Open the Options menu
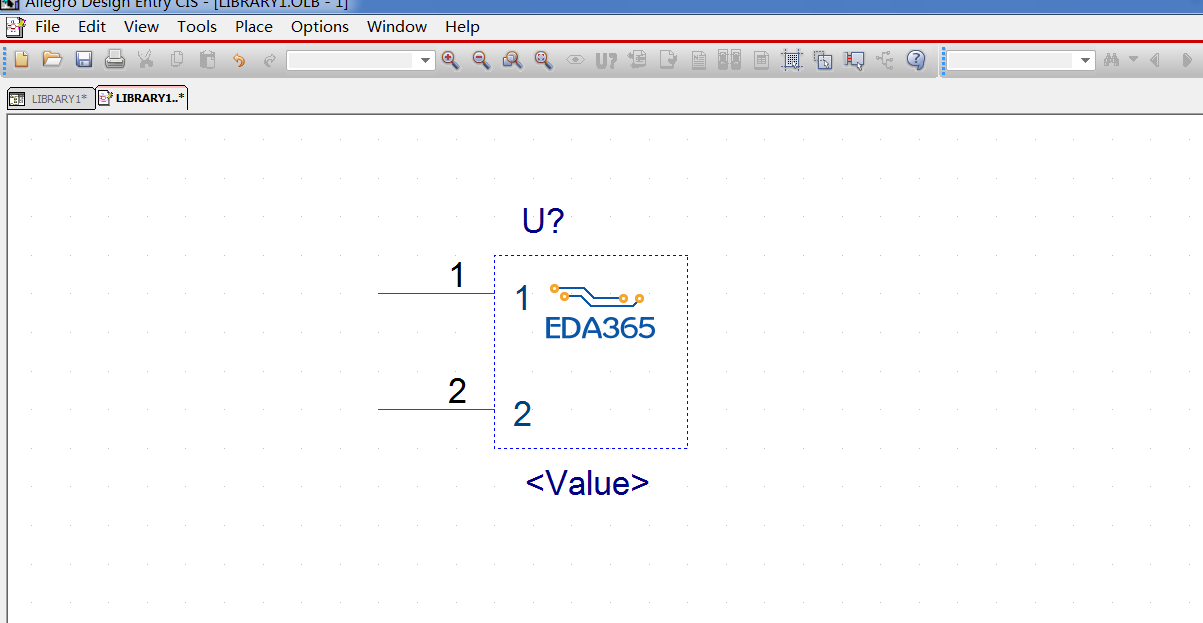Image resolution: width=1203 pixels, height=623 pixels. (x=320, y=27)
